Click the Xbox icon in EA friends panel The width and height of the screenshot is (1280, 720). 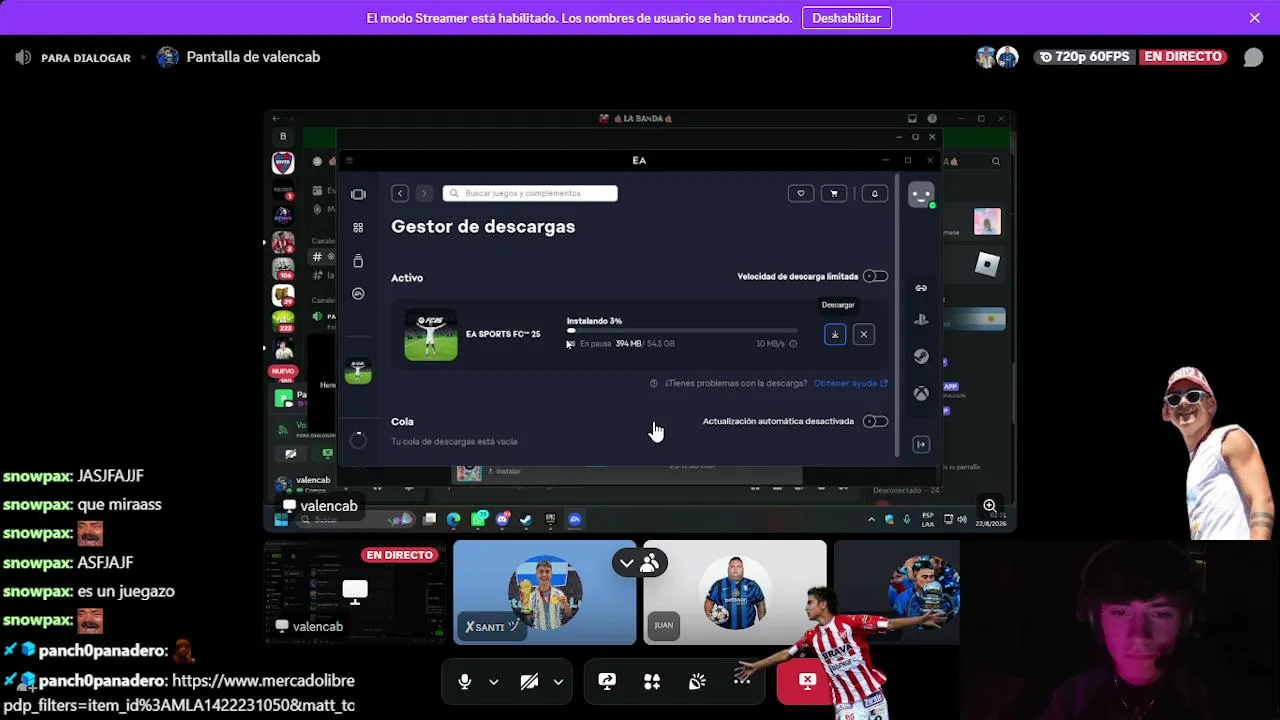(921, 393)
